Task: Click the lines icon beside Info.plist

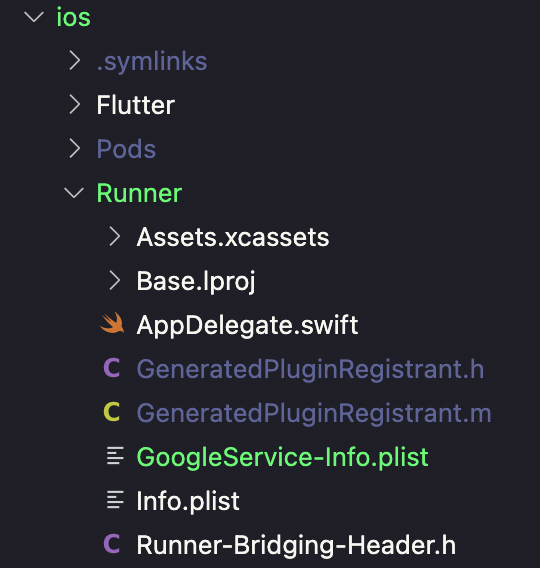Action: [115, 500]
